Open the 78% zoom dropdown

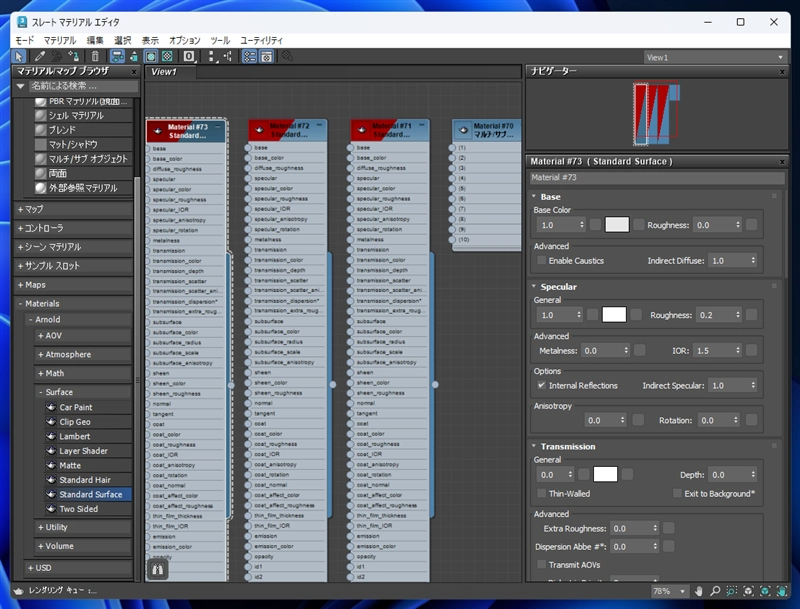pyautogui.click(x=669, y=591)
